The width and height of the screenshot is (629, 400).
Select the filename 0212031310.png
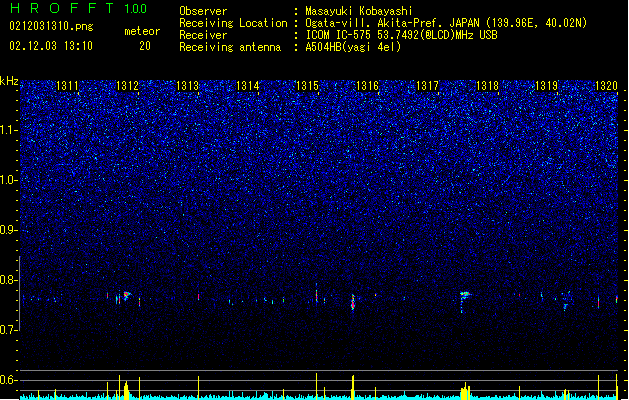click(51, 26)
